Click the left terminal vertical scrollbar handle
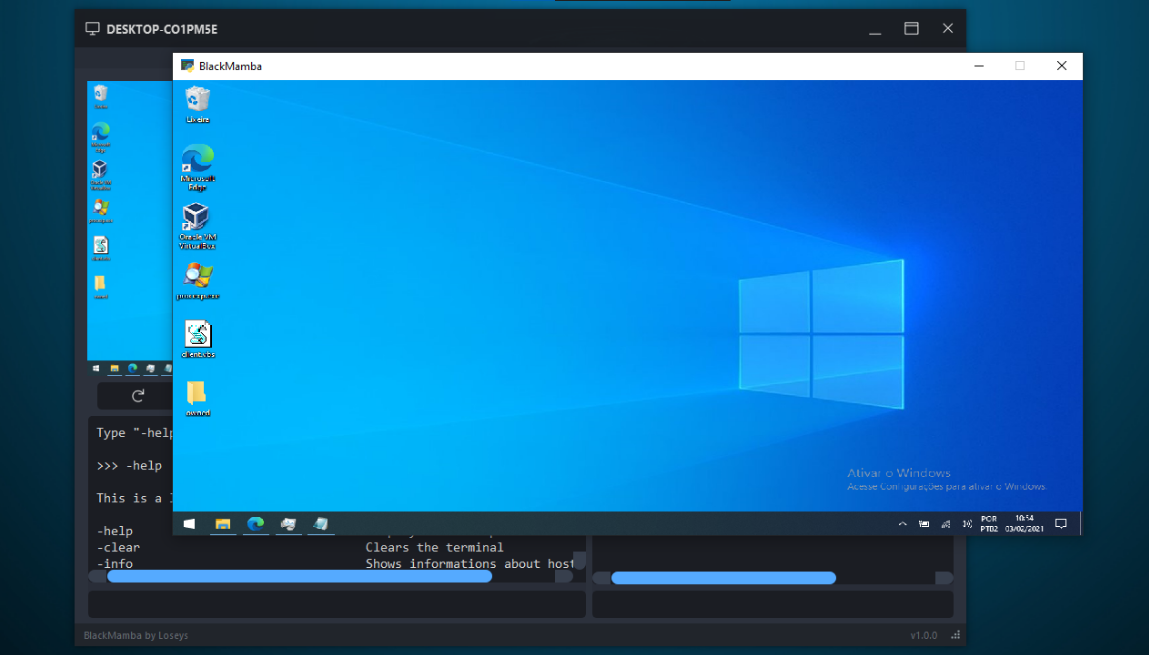1149x655 pixels. point(579,560)
